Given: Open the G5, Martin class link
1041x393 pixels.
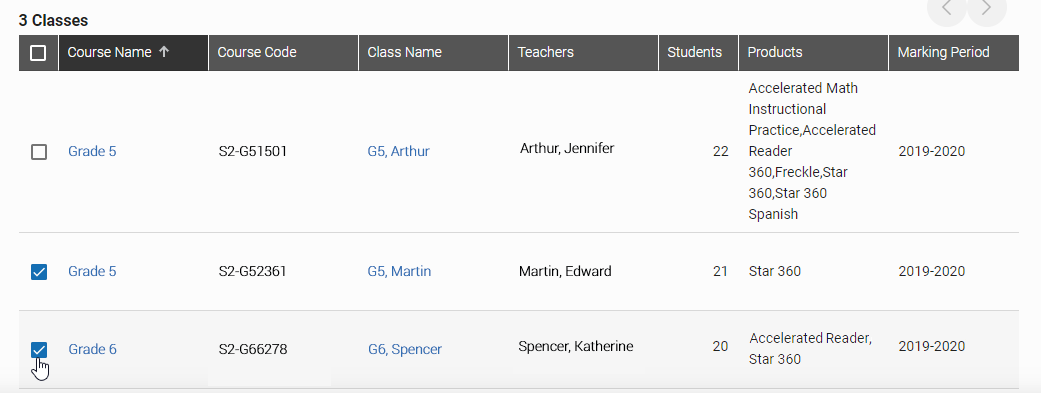Looking at the screenshot, I should point(399,271).
